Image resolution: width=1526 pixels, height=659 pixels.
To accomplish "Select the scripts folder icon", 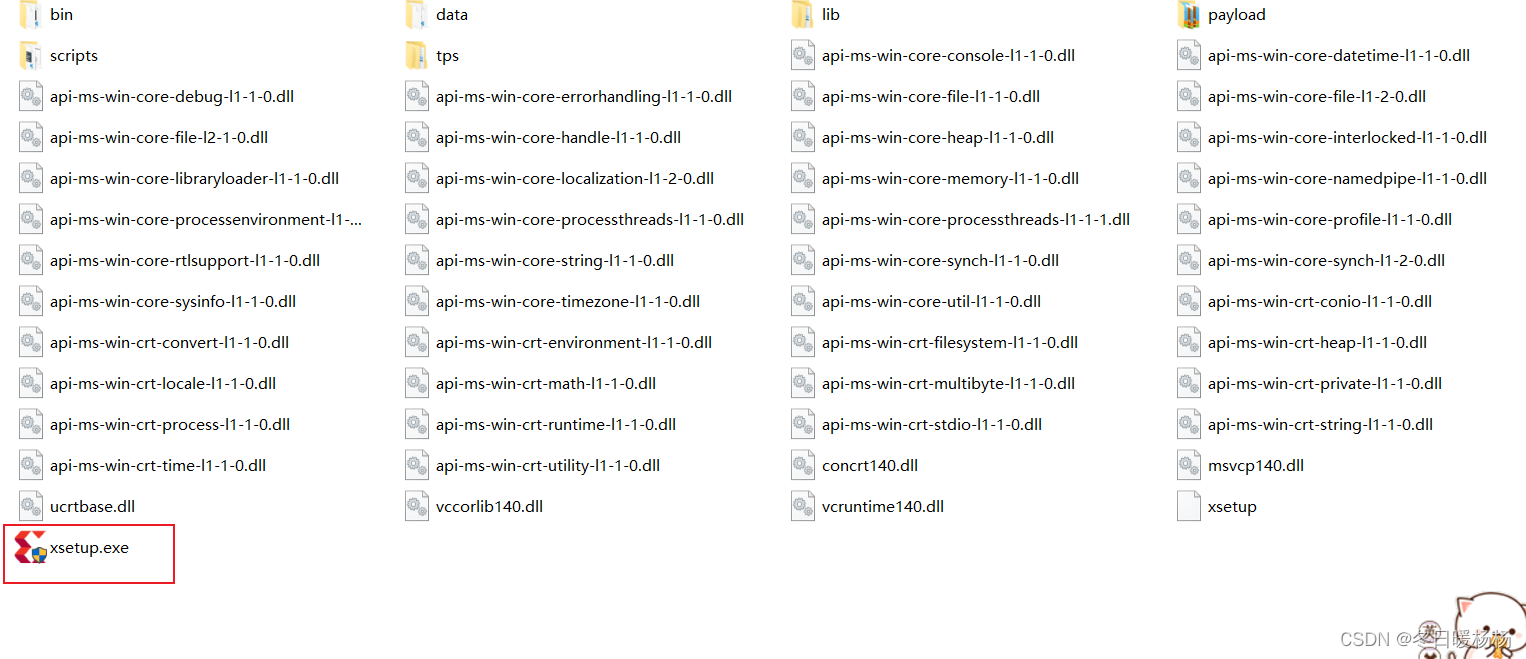I will pos(31,56).
